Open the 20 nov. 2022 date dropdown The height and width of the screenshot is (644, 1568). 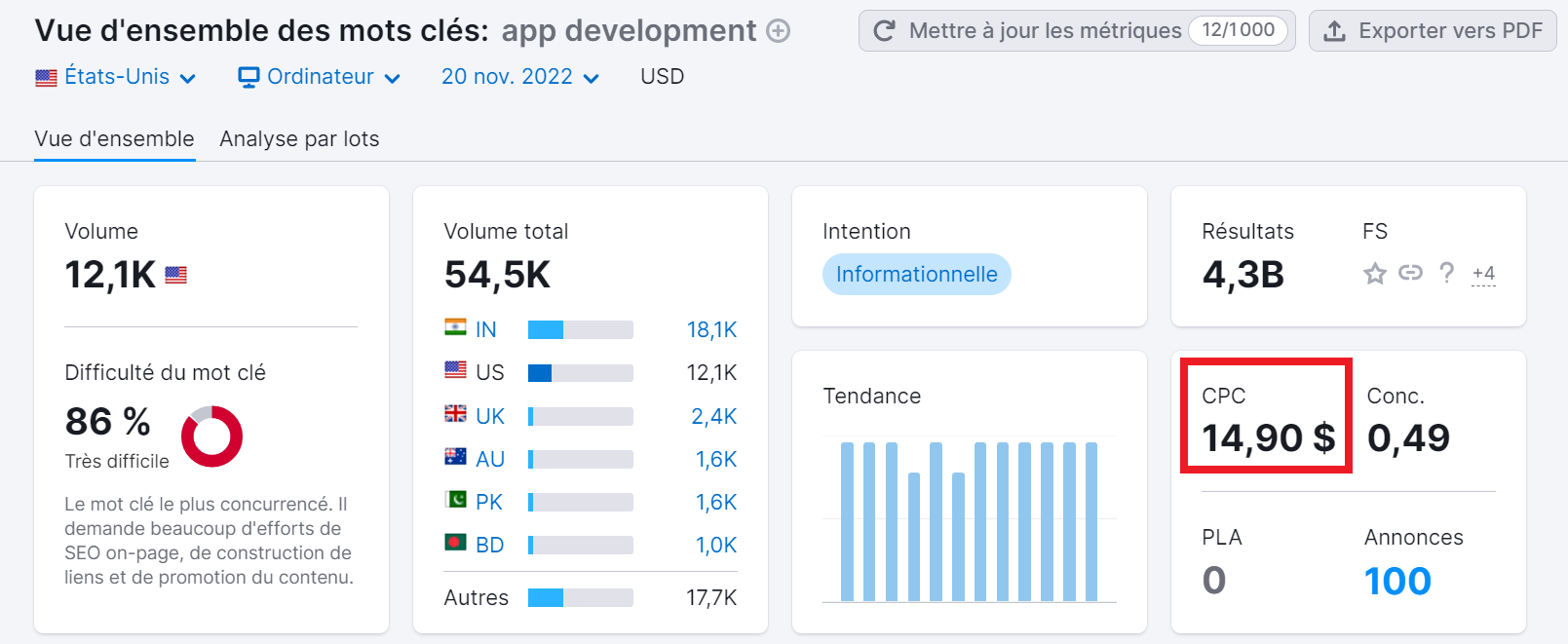tap(519, 77)
